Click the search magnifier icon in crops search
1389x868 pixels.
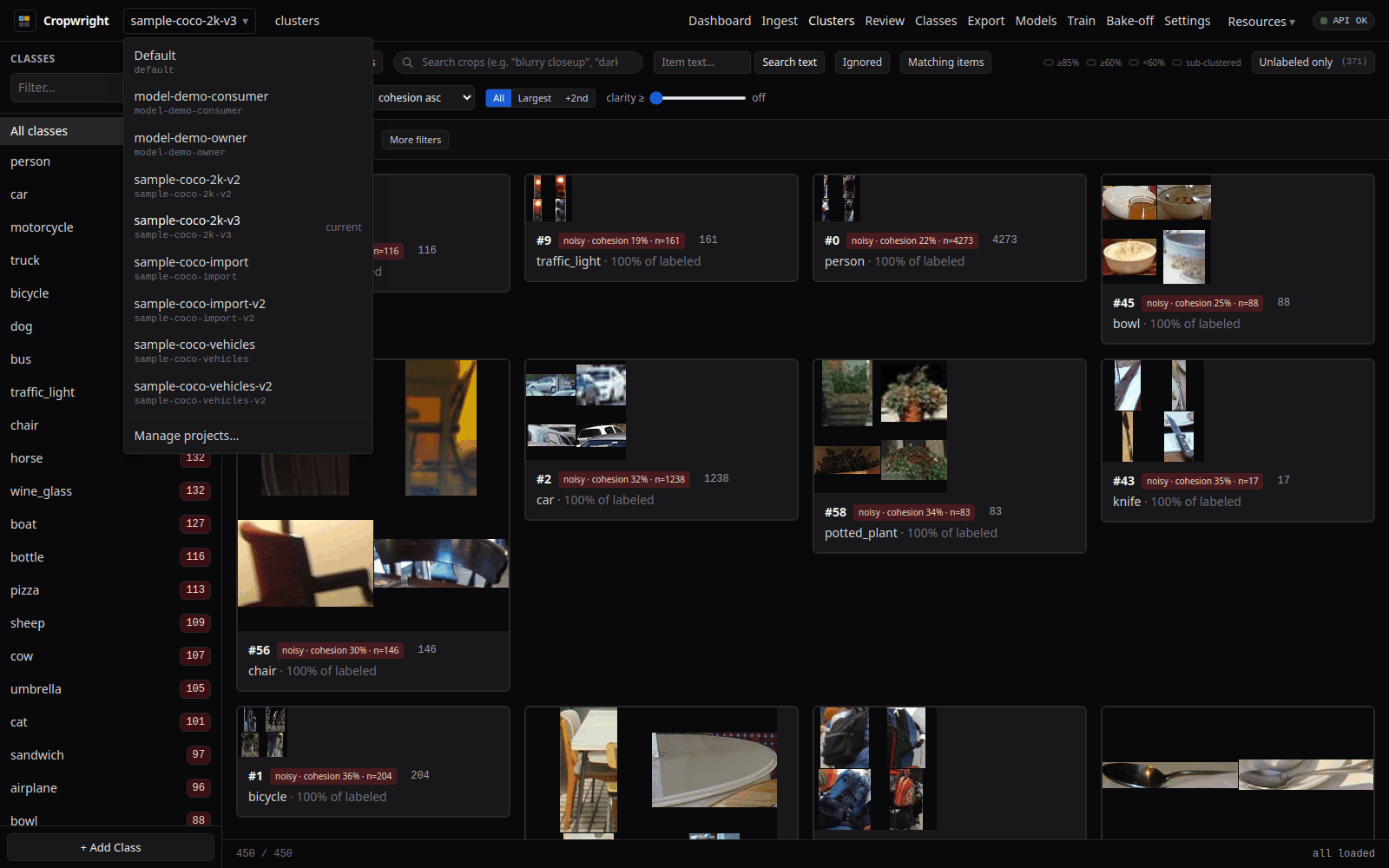(x=409, y=62)
